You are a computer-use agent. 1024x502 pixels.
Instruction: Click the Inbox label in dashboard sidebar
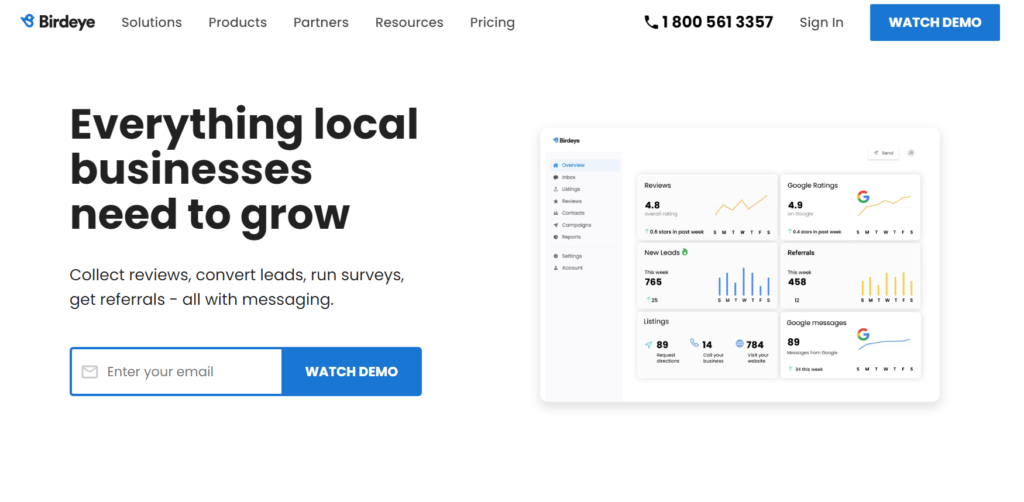569,177
